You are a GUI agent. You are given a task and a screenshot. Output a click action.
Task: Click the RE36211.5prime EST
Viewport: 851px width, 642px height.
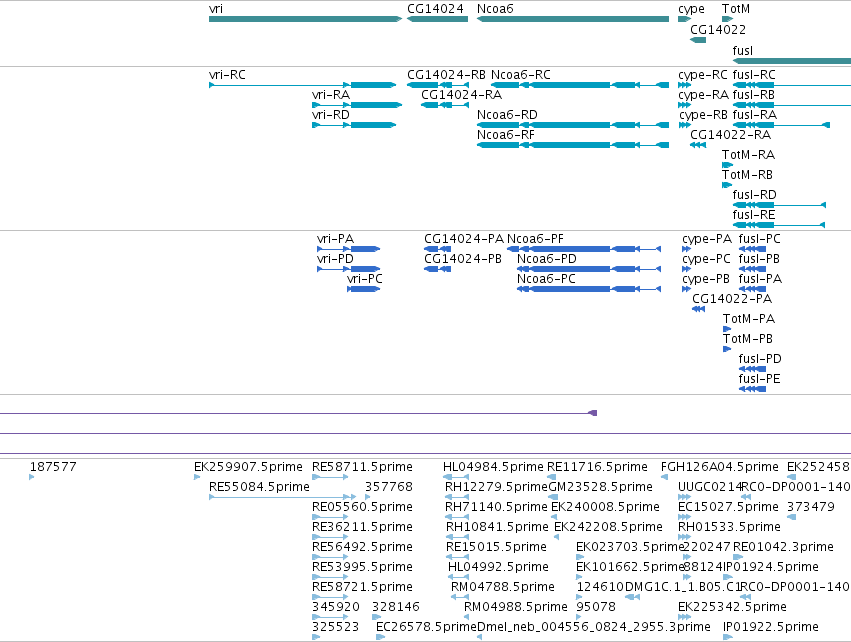point(330,537)
